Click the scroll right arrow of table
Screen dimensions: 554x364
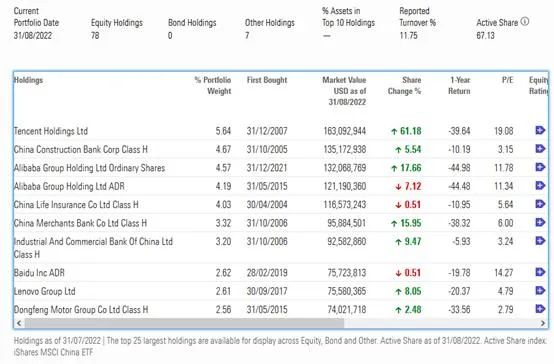(543, 323)
